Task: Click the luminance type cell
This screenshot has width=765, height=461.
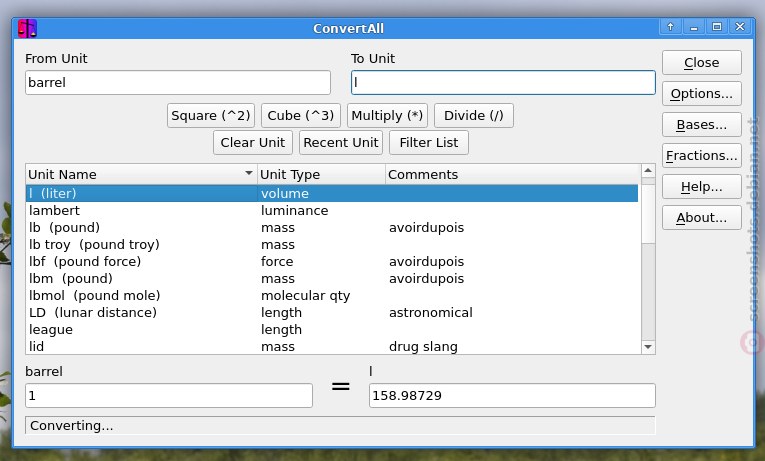Action: pos(295,211)
